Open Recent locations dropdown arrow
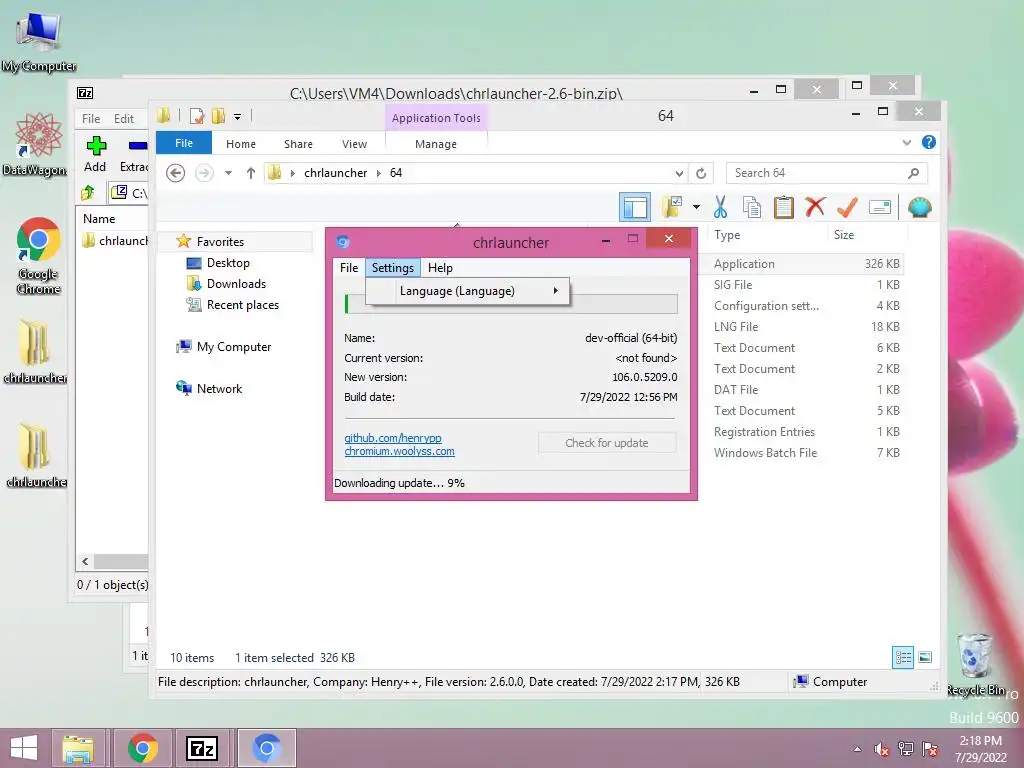Image resolution: width=1024 pixels, height=768 pixels. click(x=229, y=173)
